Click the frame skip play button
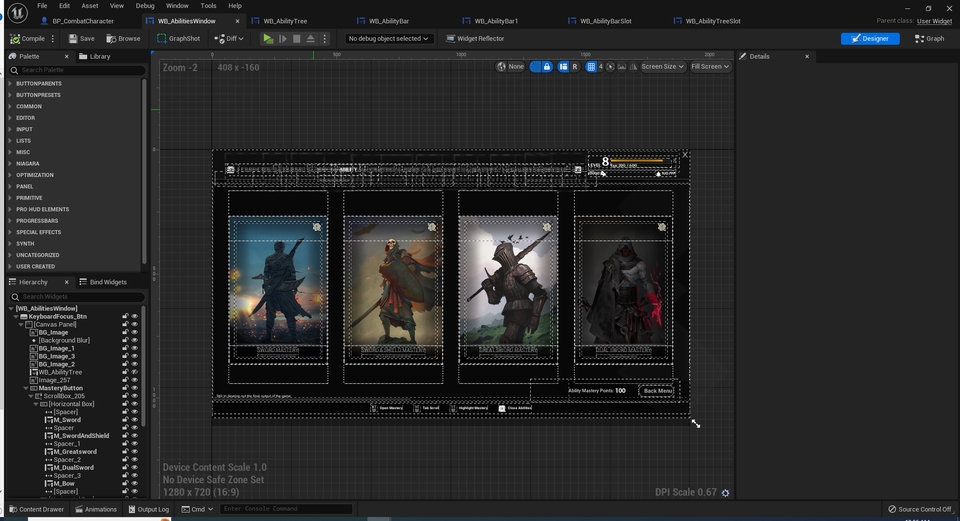The image size is (960, 521). pyautogui.click(x=282, y=39)
